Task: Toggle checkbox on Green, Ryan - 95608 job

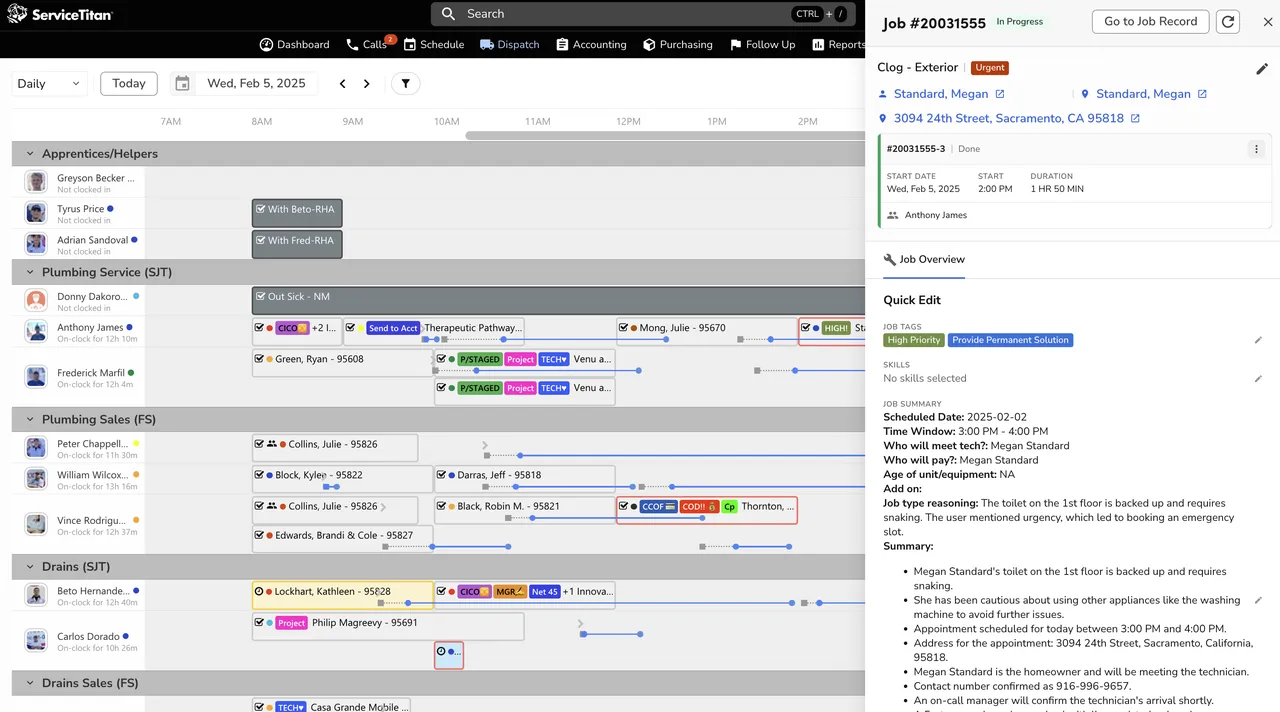Action: [x=260, y=359]
